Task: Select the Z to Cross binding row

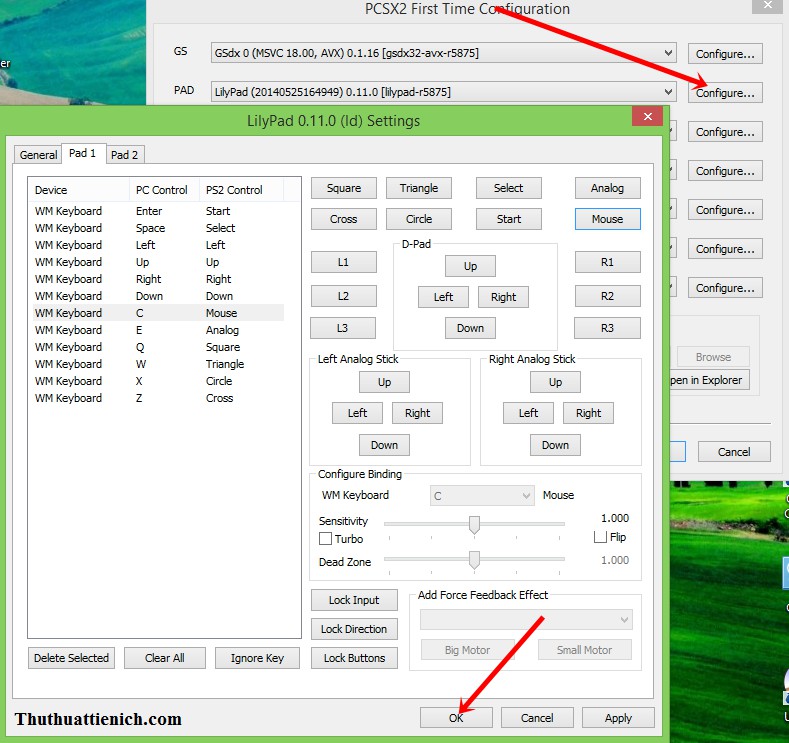Action: 158,398
